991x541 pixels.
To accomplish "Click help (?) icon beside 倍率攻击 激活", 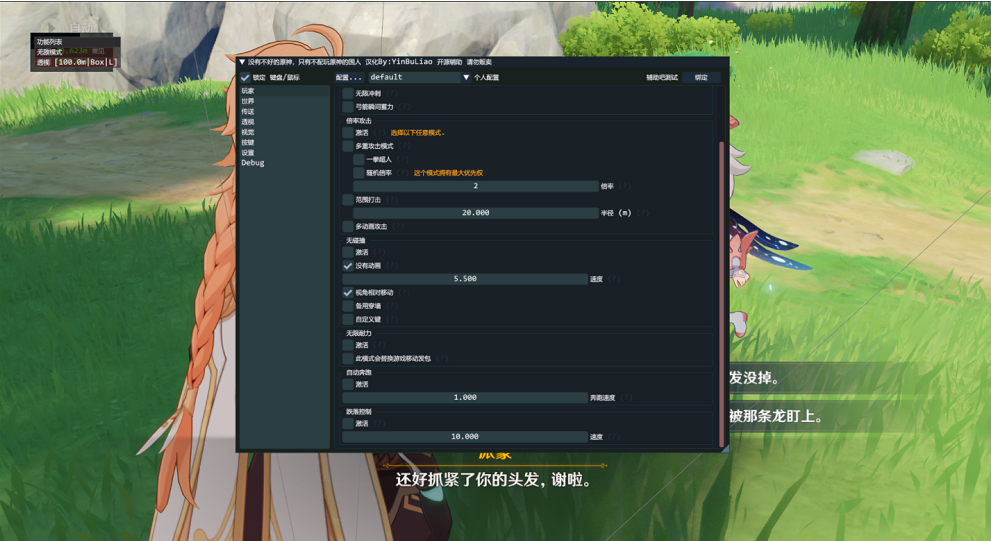I will coord(379,133).
